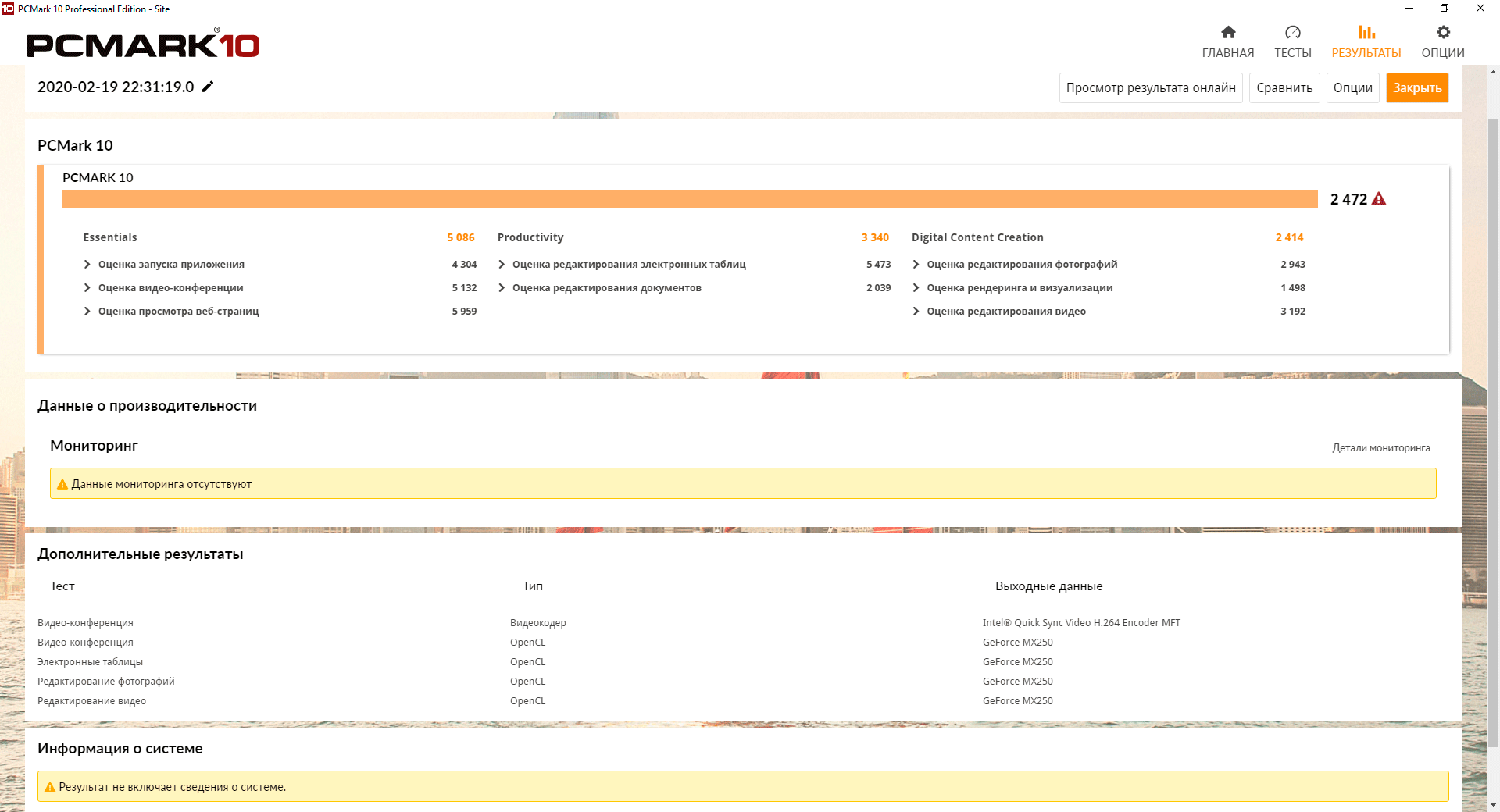Image resolution: width=1500 pixels, height=812 pixels.
Task: Expand Оценка просмотра веб-страниц row
Action: point(87,312)
